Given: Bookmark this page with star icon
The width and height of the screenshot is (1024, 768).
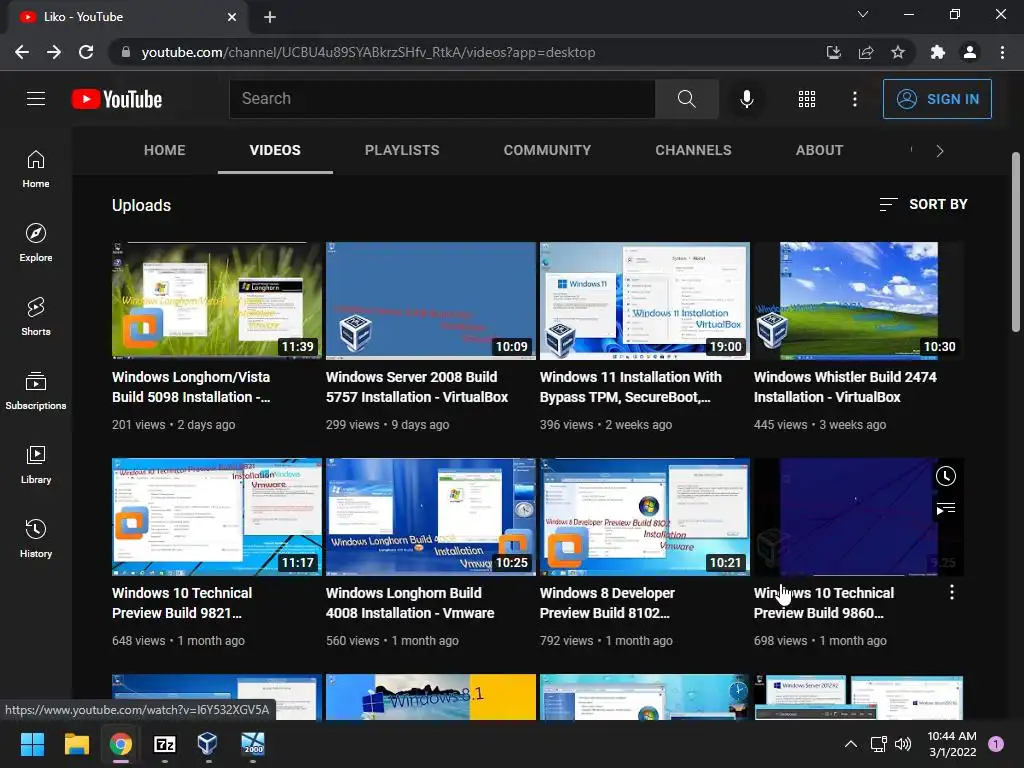Looking at the screenshot, I should click(898, 52).
